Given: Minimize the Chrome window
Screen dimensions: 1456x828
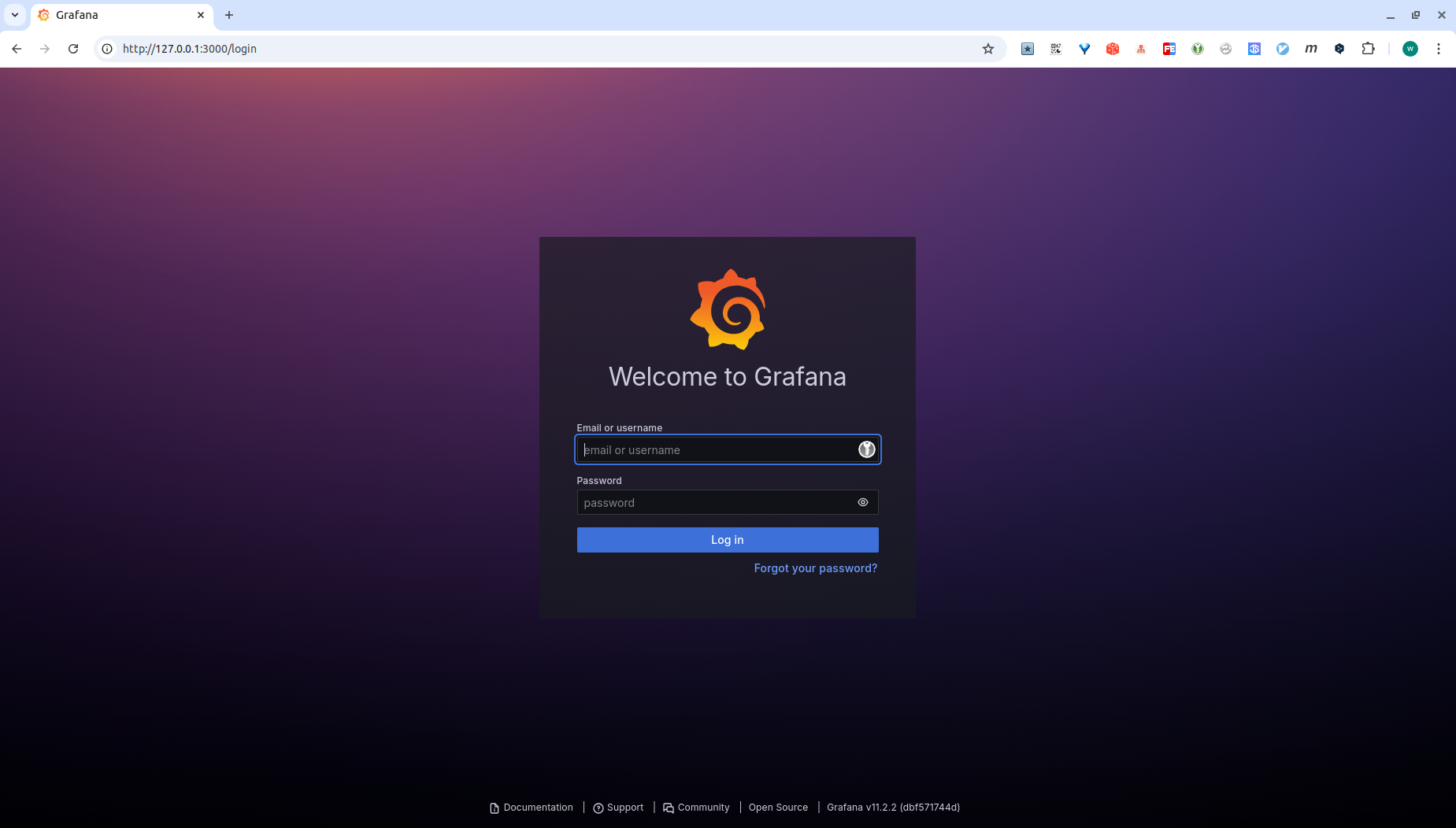Looking at the screenshot, I should pos(1391,15).
